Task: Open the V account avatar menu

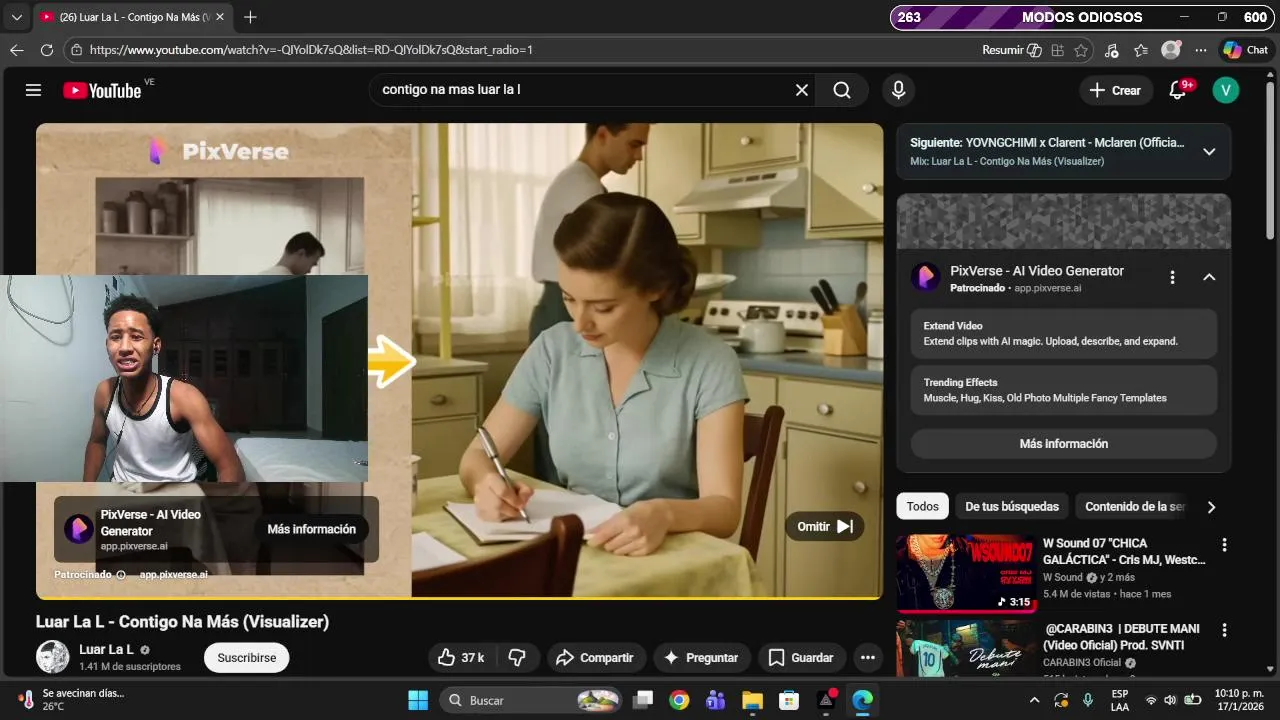Action: tap(1226, 90)
